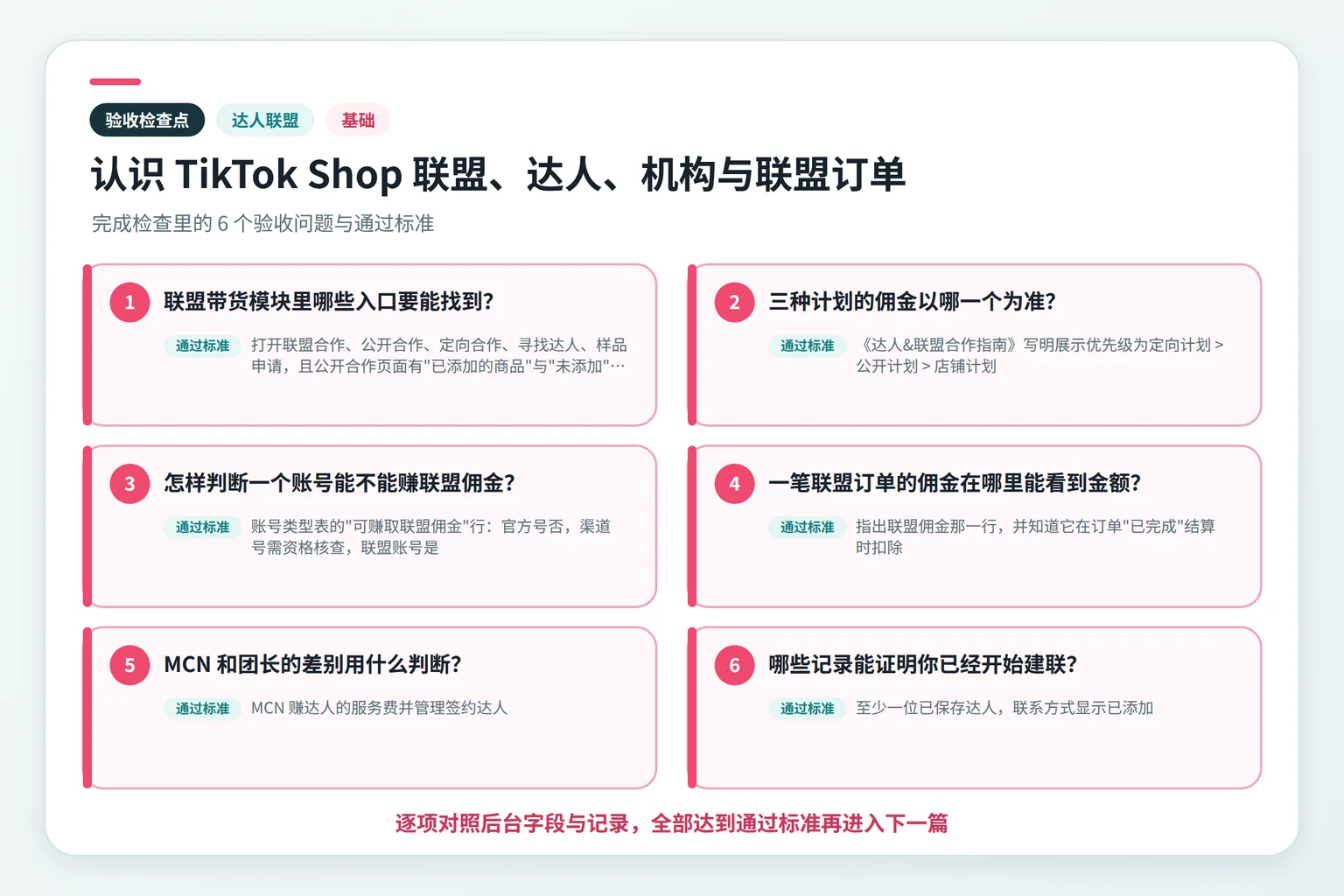Click the number 4 circle badge
This screenshot has height=896, width=1344.
734,483
